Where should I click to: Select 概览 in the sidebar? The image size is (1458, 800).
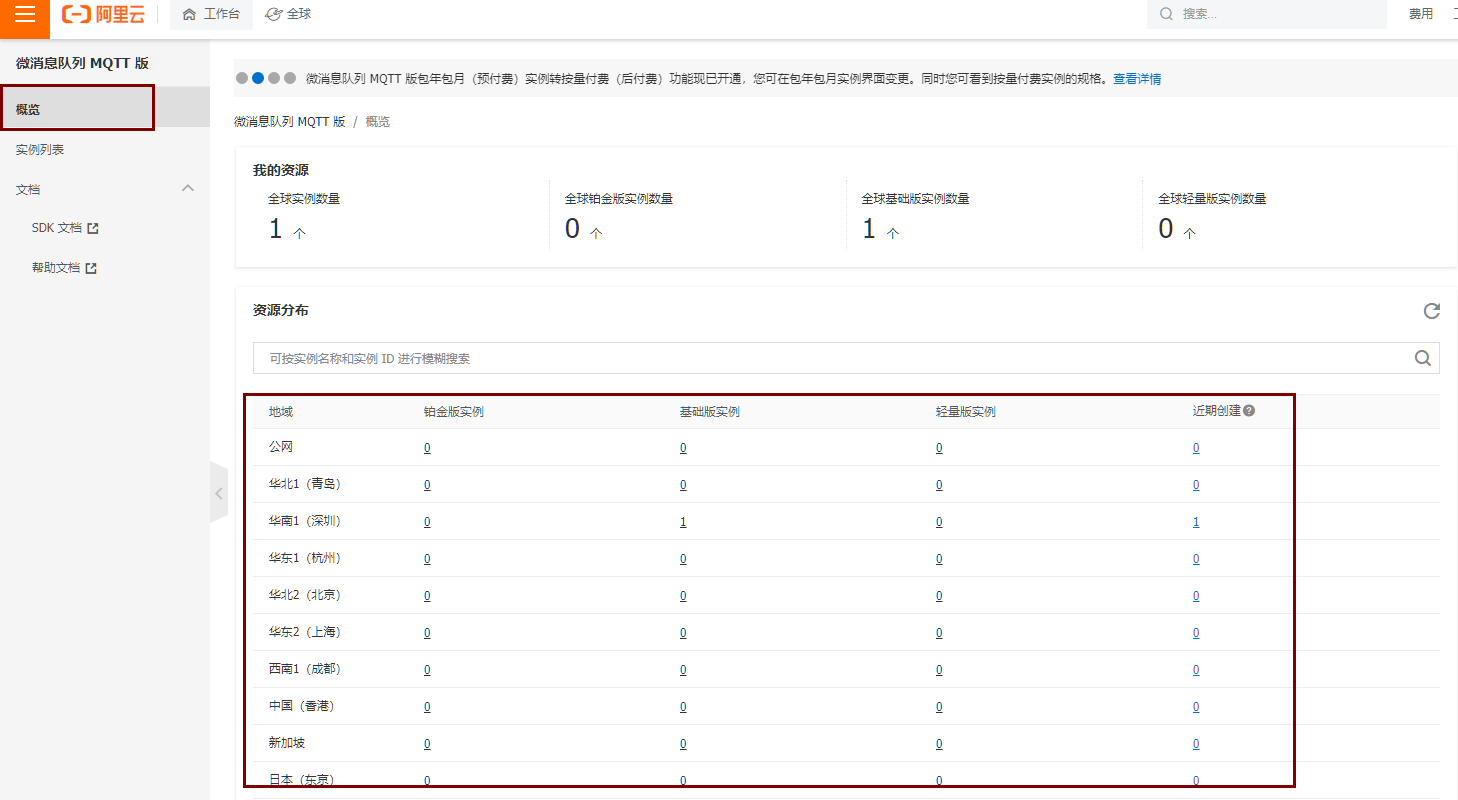28,109
